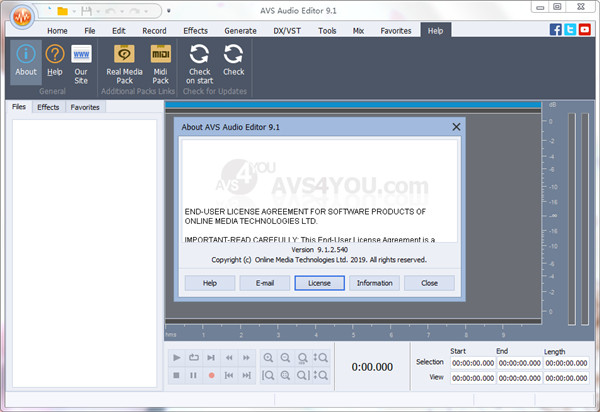Click the Play transport button

point(176,358)
